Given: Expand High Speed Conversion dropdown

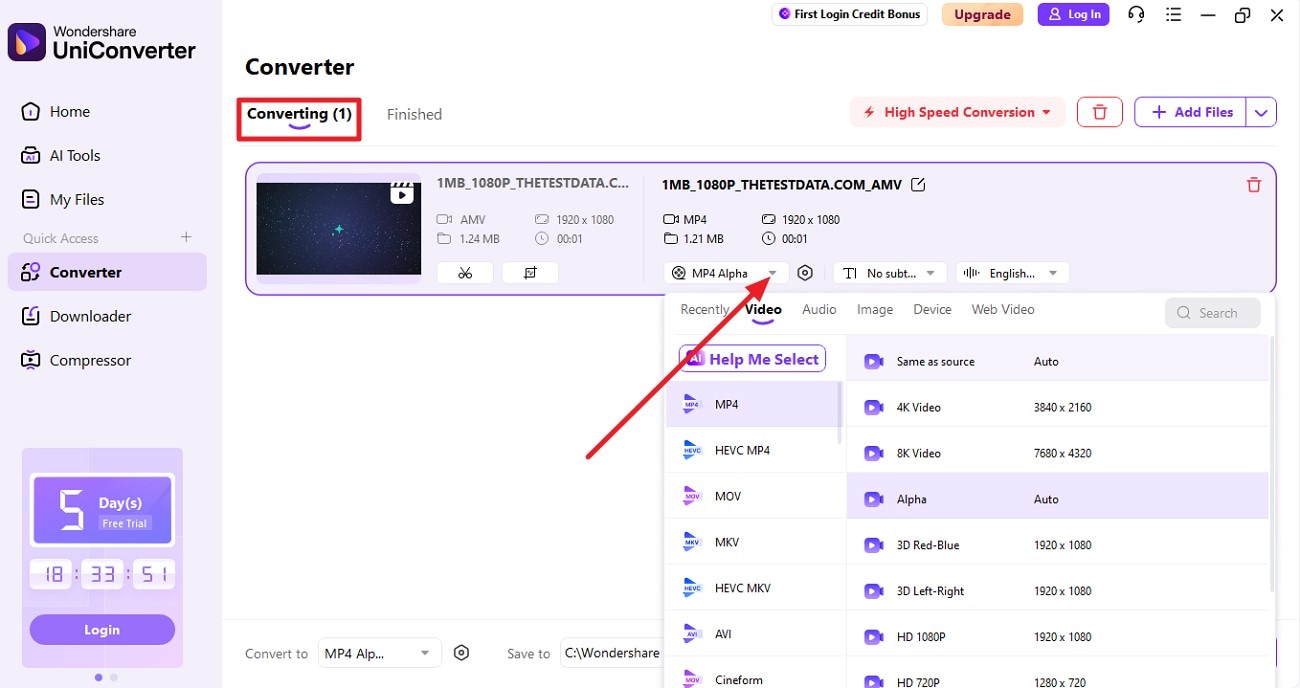Looking at the screenshot, I should click(957, 112).
